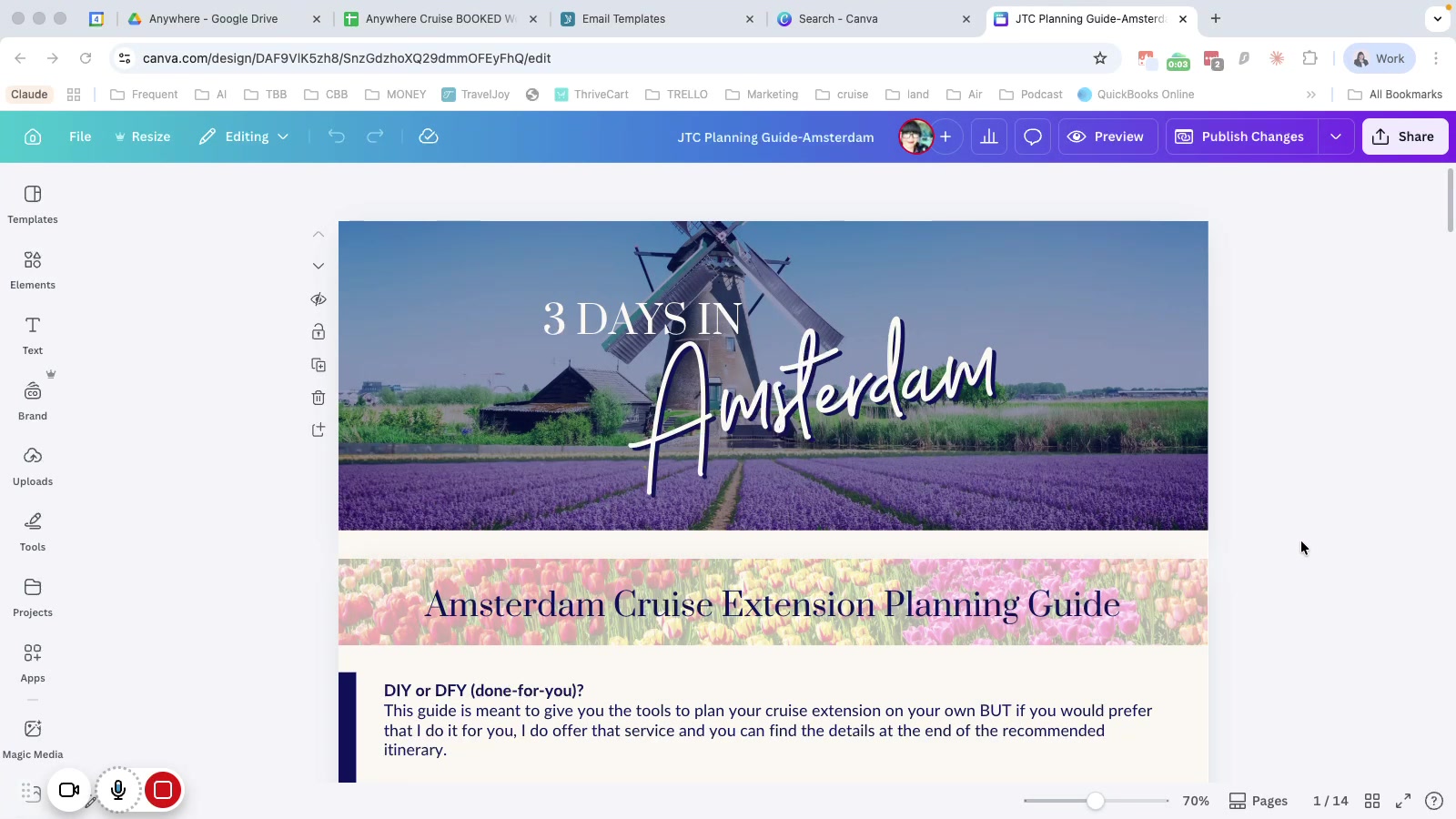Go to Canva home icon
Image resolution: width=1456 pixels, height=819 pixels.
[x=33, y=136]
